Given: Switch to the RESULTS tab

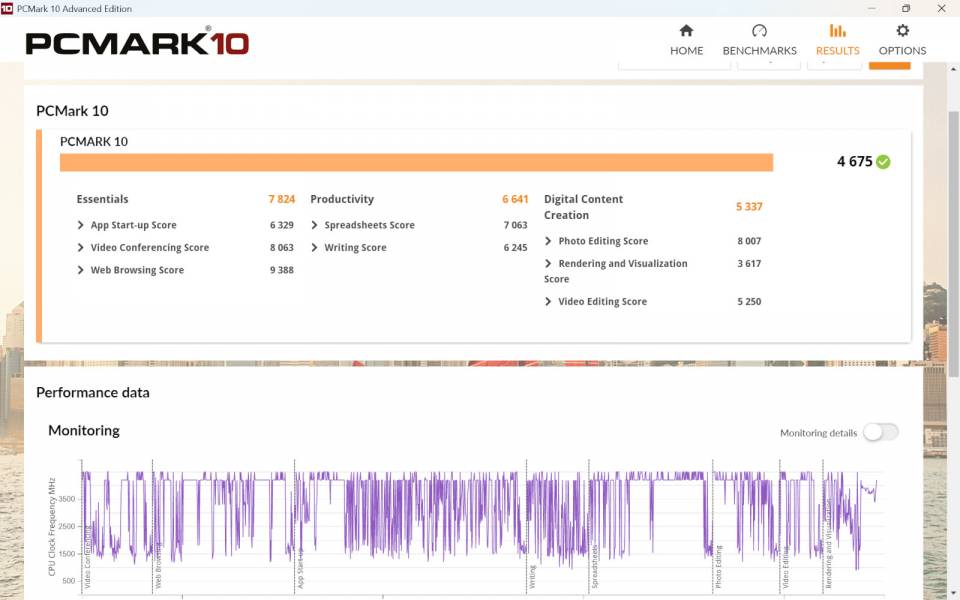Looking at the screenshot, I should point(838,40).
